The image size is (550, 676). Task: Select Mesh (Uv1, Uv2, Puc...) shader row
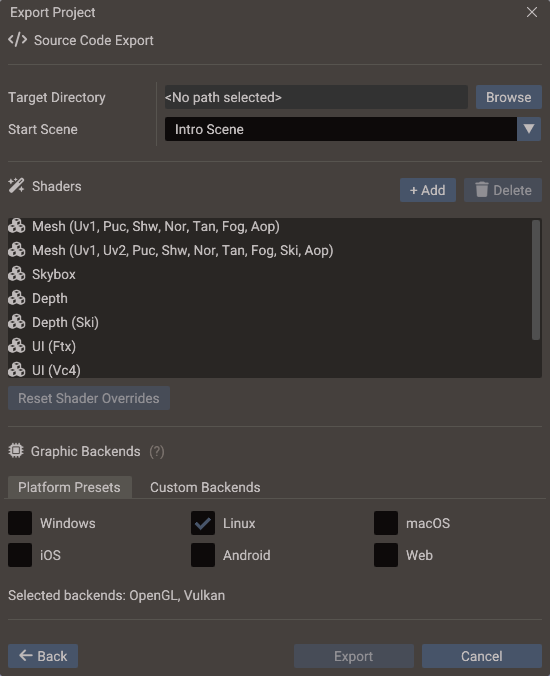(x=269, y=250)
